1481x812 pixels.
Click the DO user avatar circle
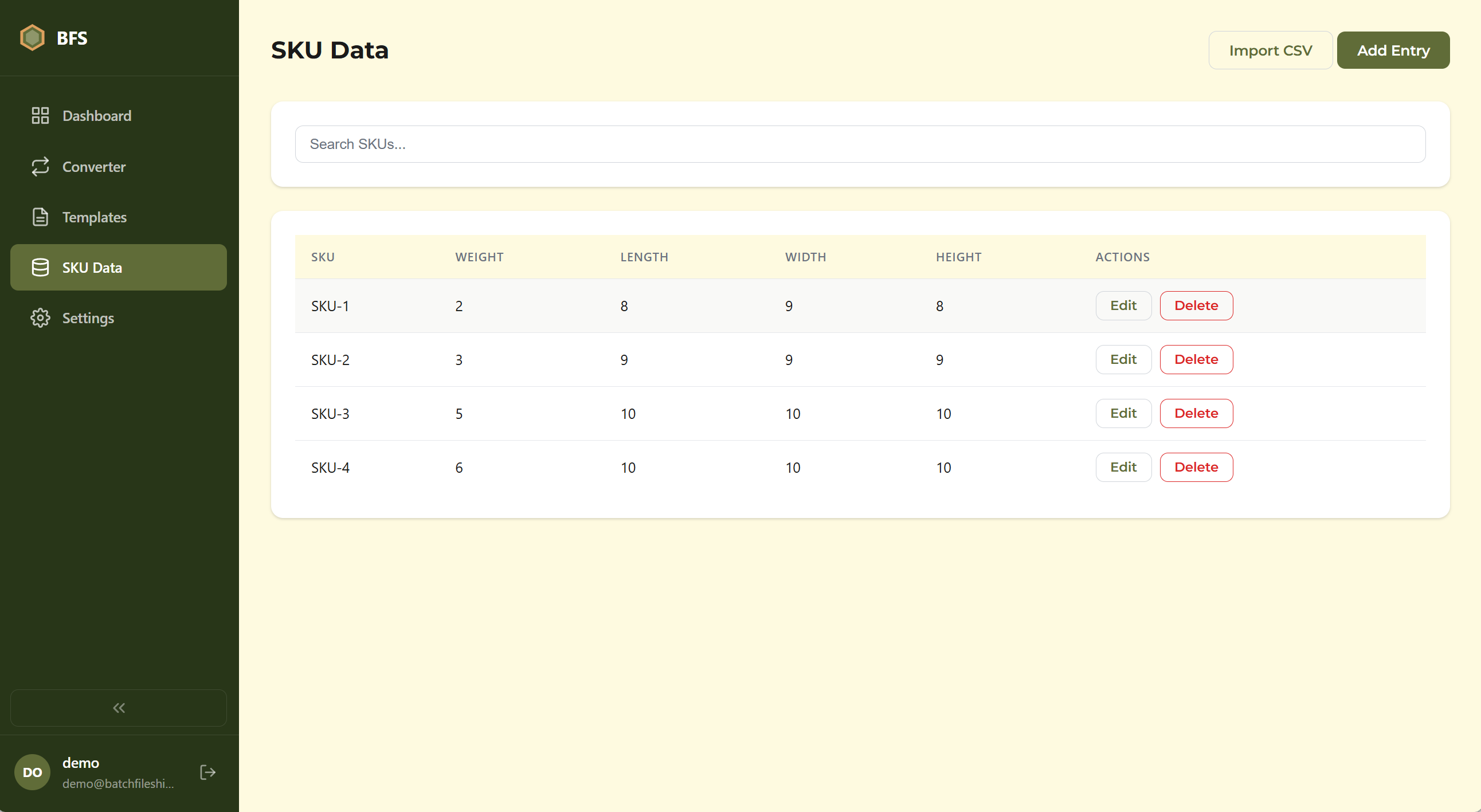(x=32, y=772)
